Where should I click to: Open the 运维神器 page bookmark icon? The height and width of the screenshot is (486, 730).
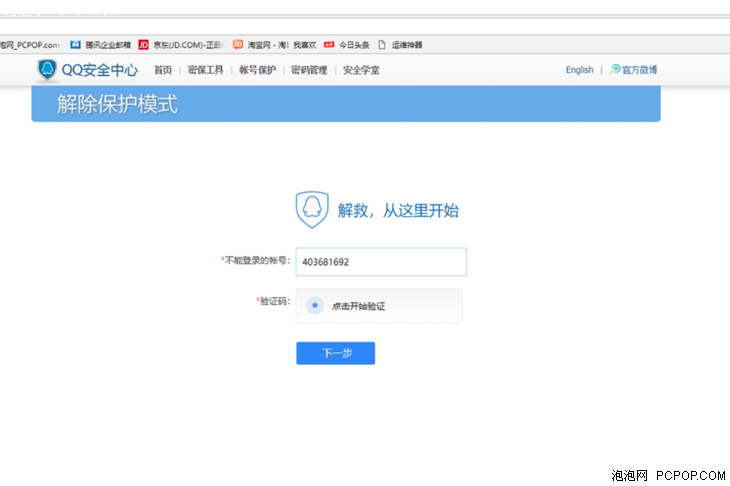[x=381, y=45]
